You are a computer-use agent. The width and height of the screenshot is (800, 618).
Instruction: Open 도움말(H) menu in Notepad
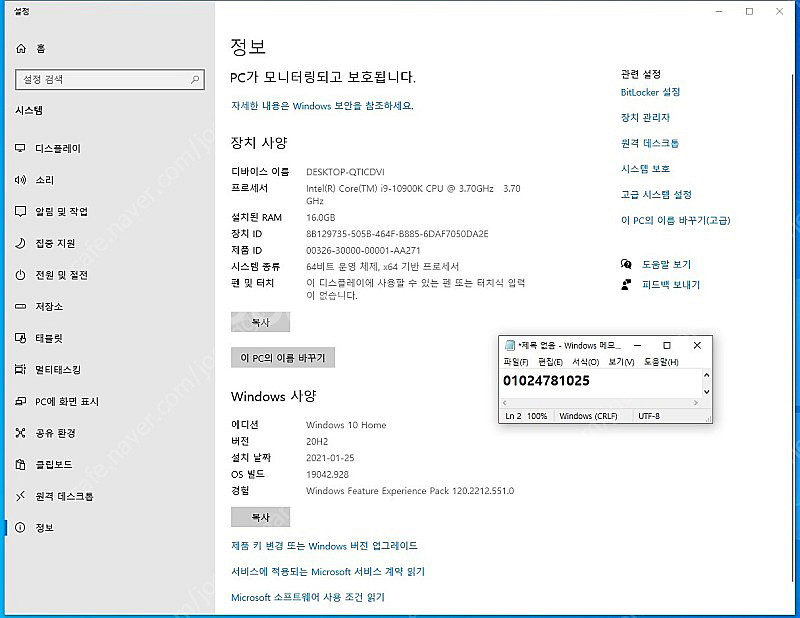point(661,362)
